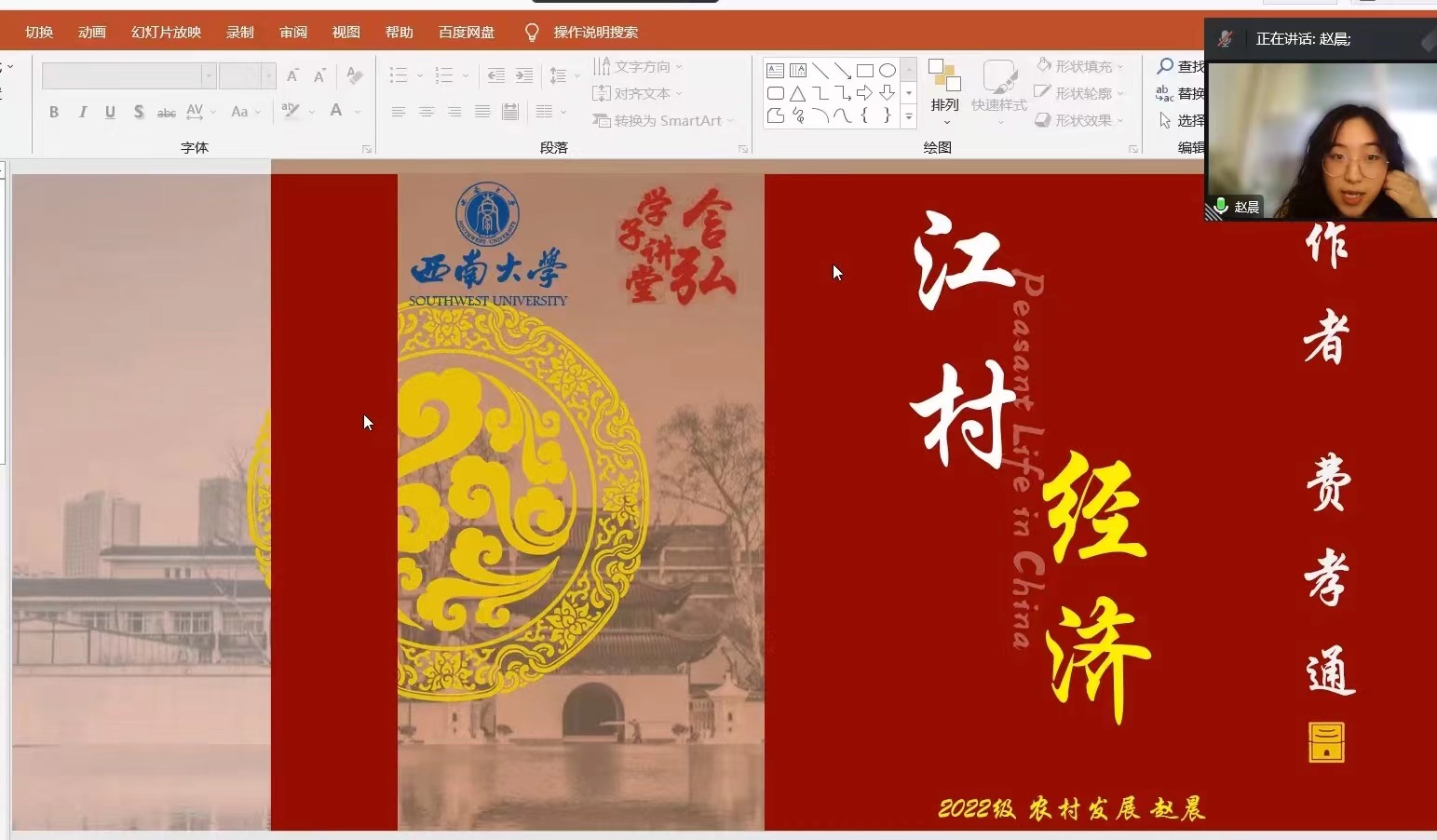This screenshot has height=840, width=1437.
Task: Expand the shapes gallery more arrow
Action: coord(909,116)
